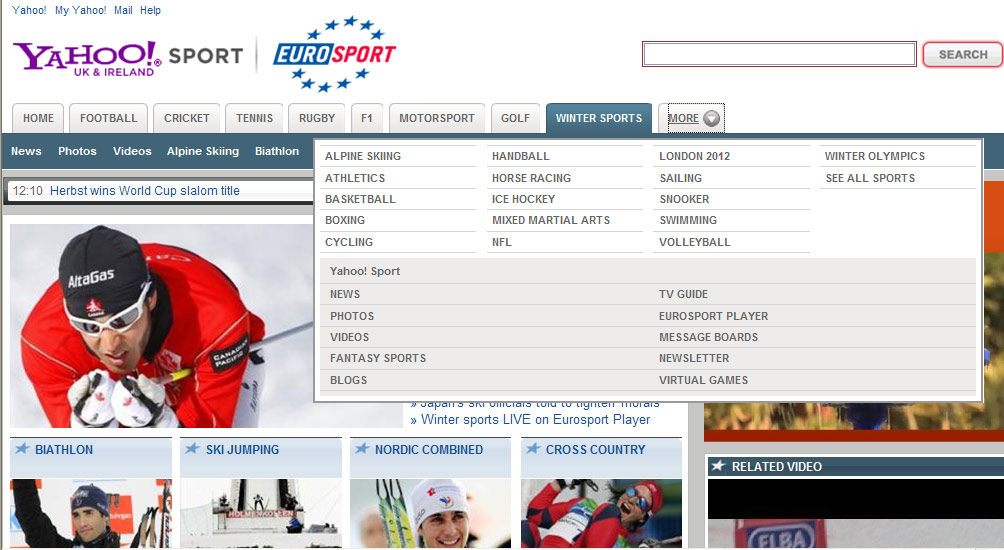
Task: Click the star icon beside Nordic Combined
Action: [362, 450]
